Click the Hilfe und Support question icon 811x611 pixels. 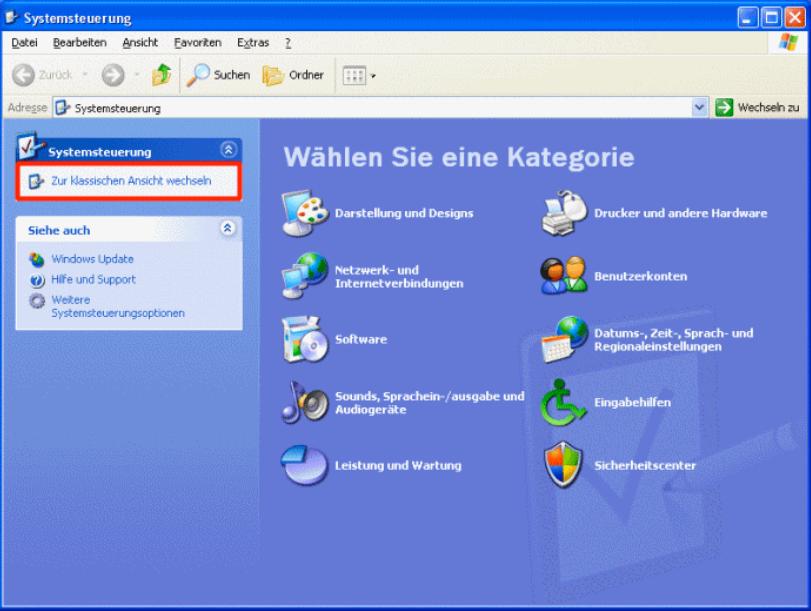coord(37,280)
